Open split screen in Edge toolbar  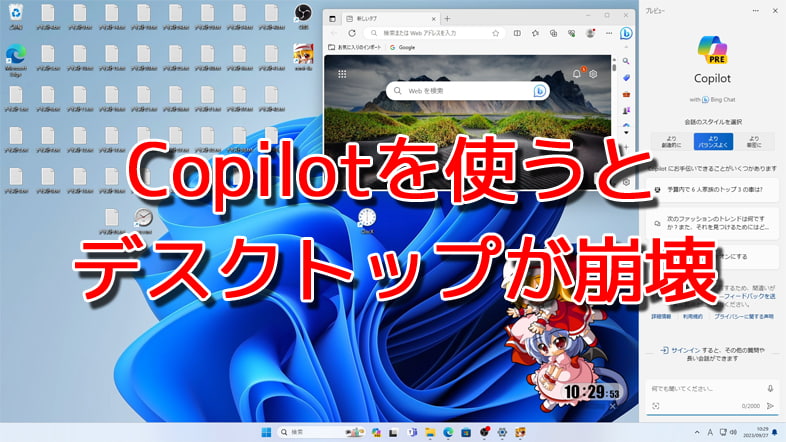[x=517, y=33]
